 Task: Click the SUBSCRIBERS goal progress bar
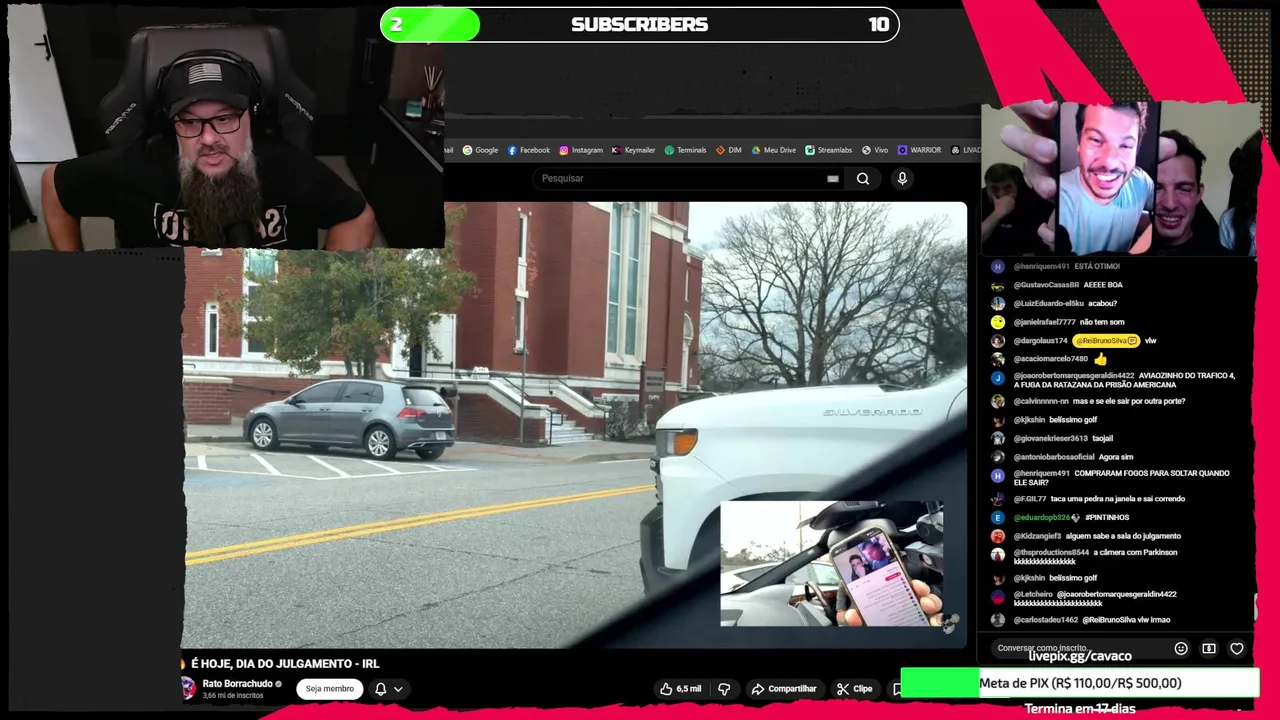click(x=640, y=25)
